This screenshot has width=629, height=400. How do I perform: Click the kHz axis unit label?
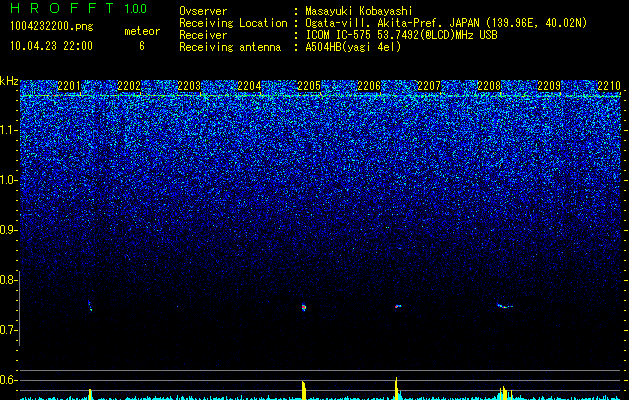pos(9,81)
